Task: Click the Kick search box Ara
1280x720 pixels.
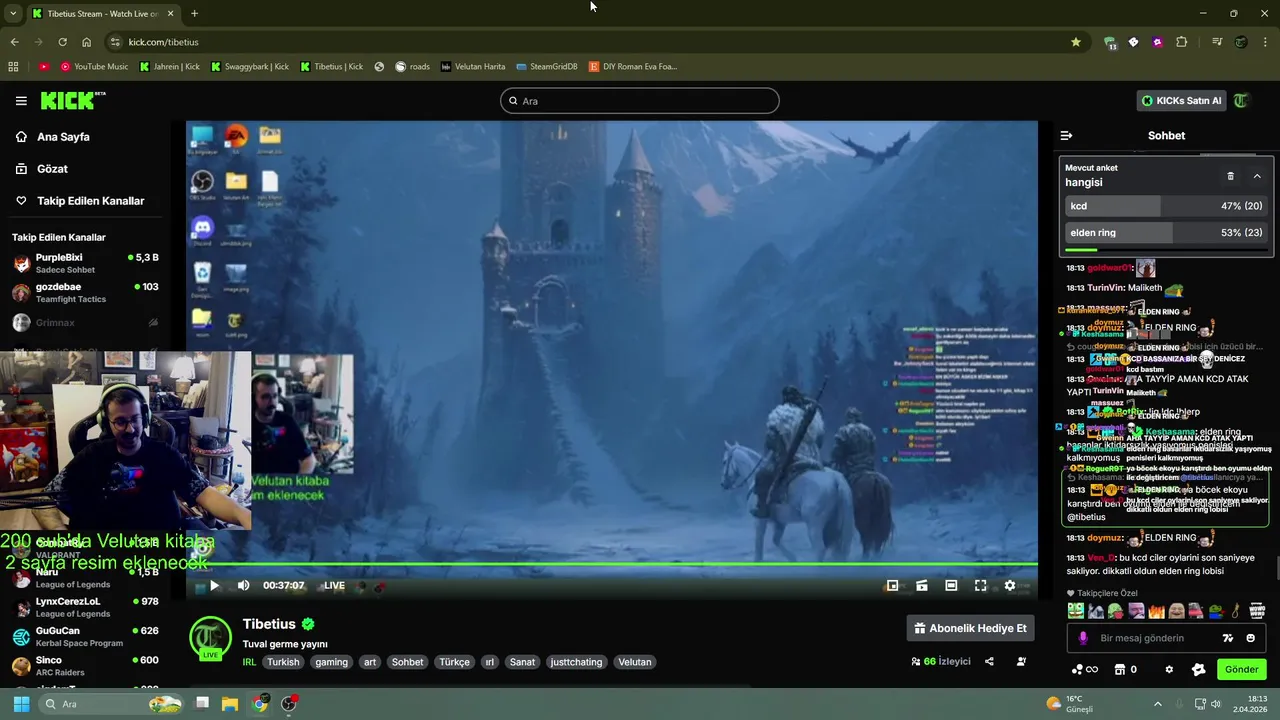Action: (x=639, y=101)
